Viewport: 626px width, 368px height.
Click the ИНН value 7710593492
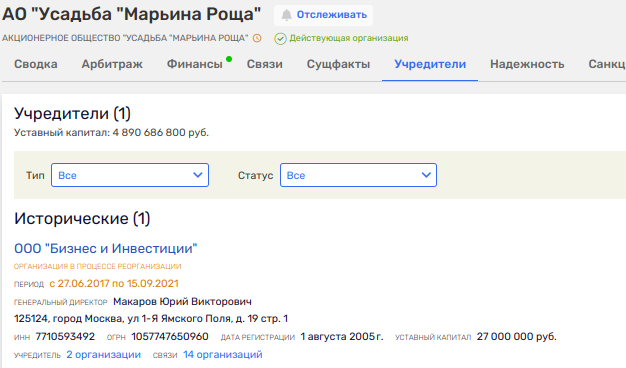[65, 336]
